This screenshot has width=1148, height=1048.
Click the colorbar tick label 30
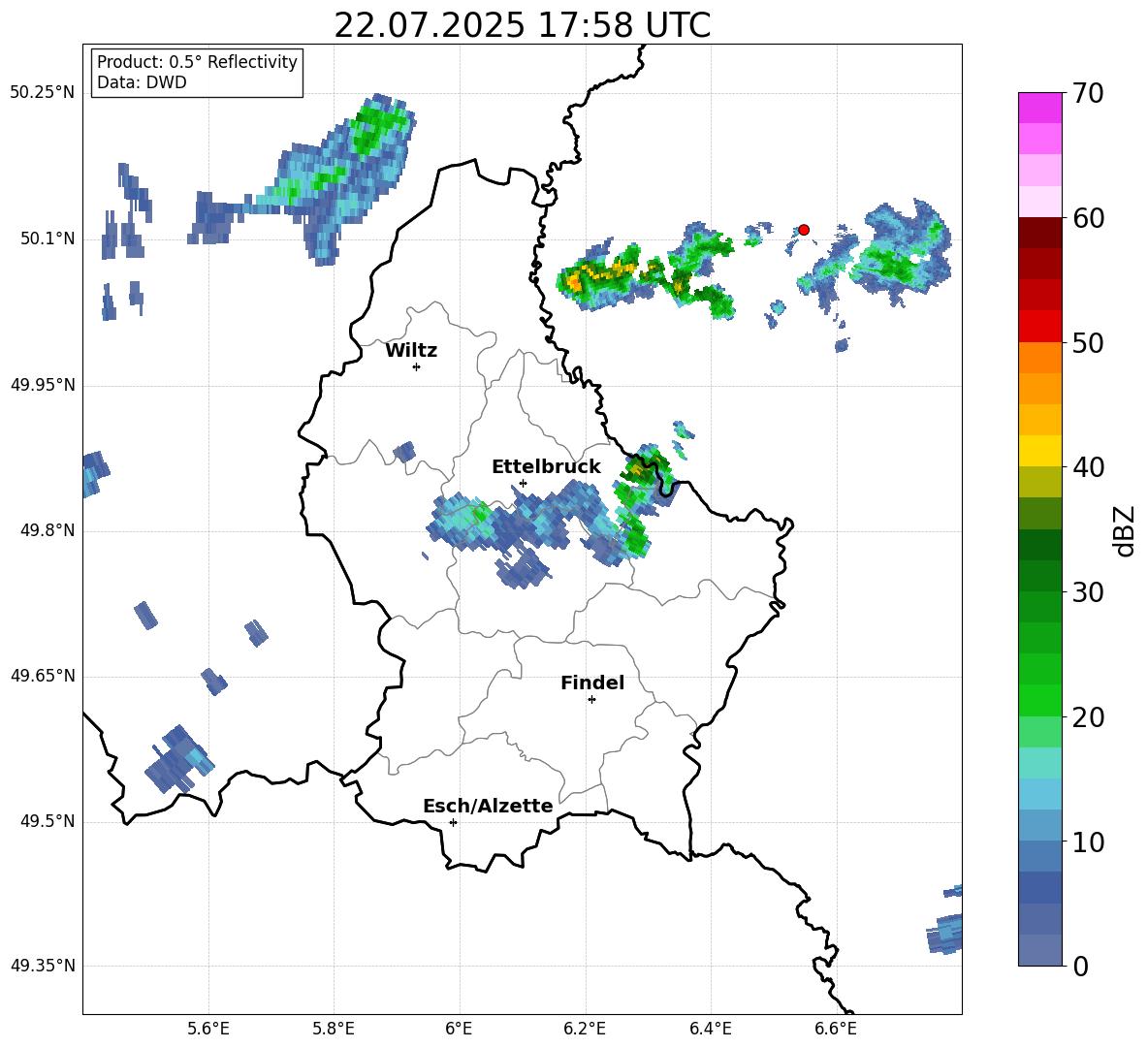tap(1088, 592)
